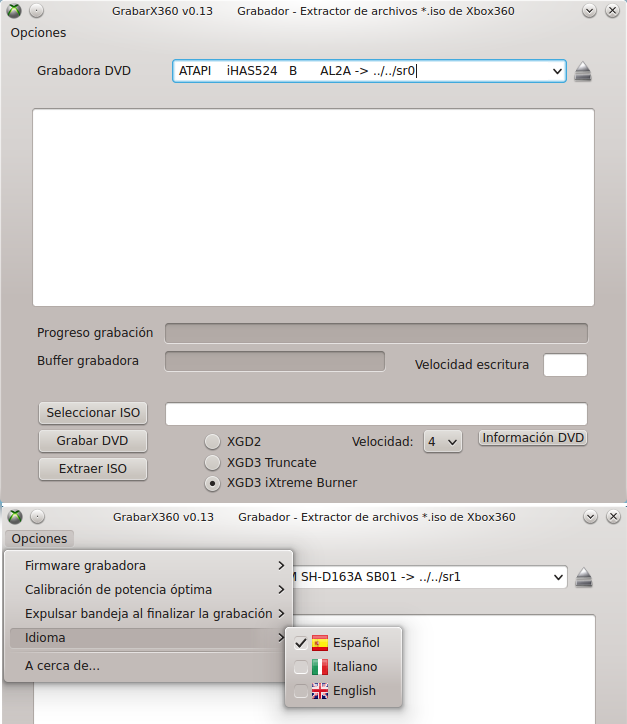Click the eject tray icon in lower window

[x=584, y=577]
